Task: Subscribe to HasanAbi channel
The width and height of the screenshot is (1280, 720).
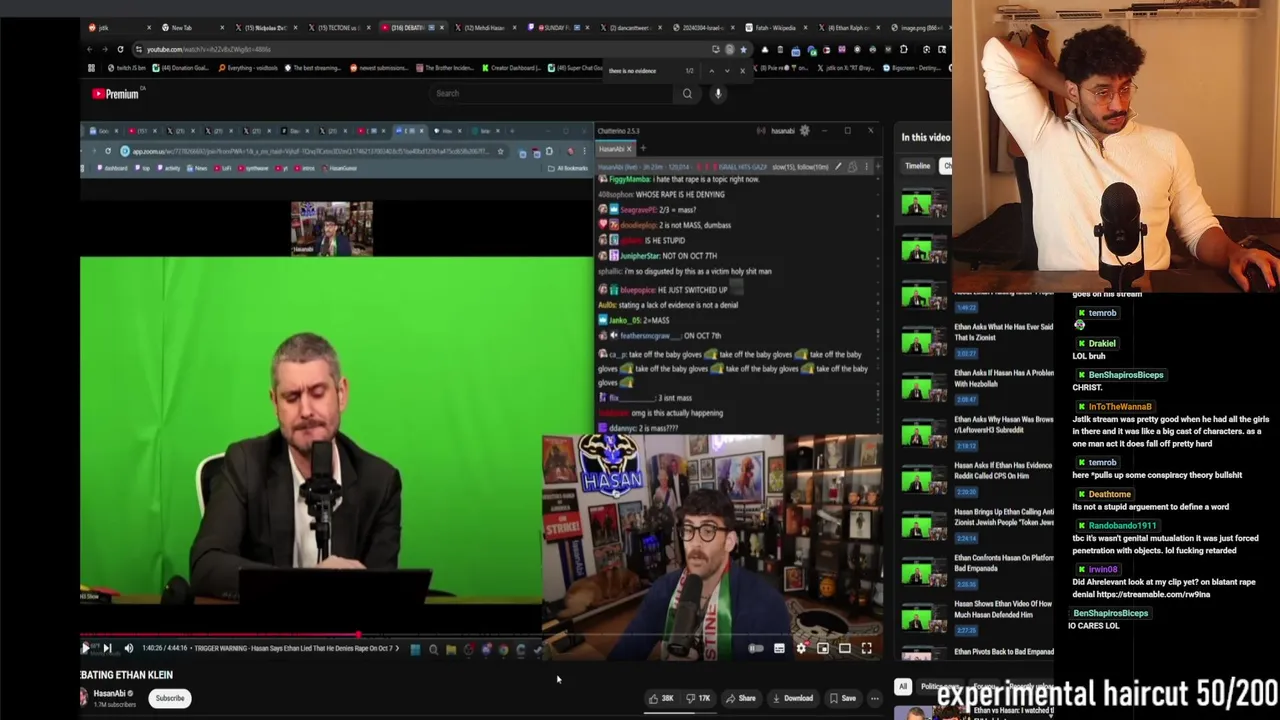Action: (169, 698)
